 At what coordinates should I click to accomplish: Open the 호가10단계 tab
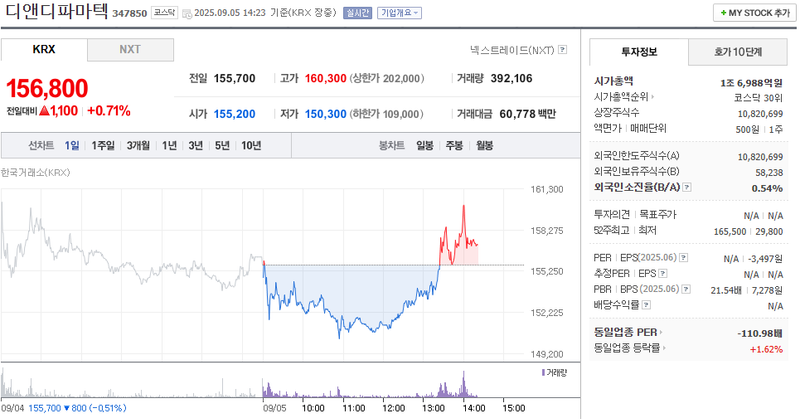(x=738, y=52)
